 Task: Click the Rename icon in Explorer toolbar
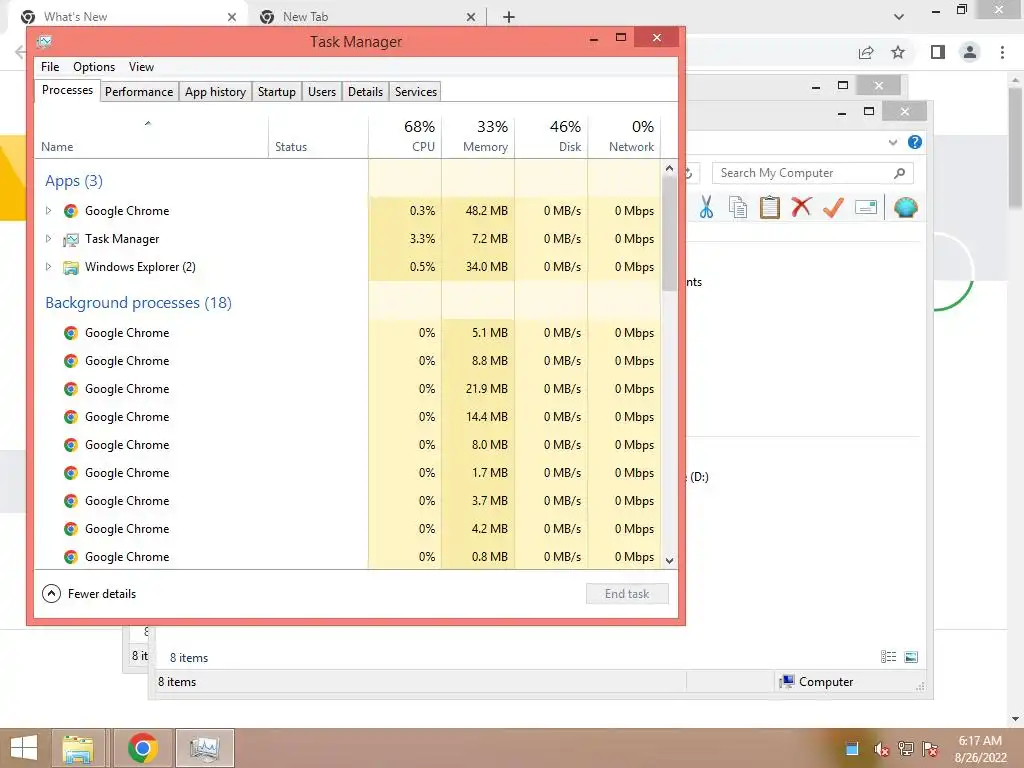pos(865,208)
